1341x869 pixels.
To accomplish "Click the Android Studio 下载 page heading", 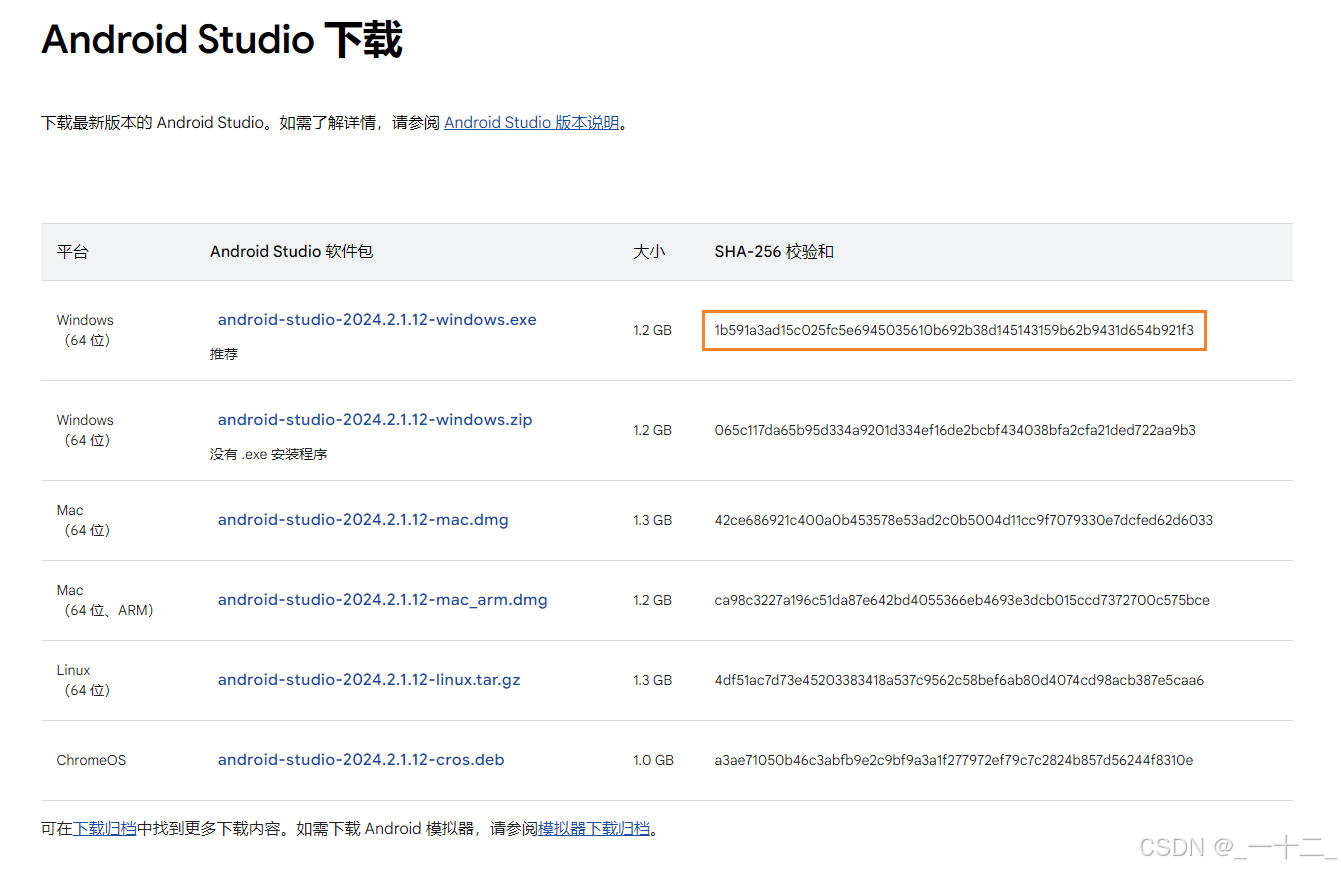I will pos(222,40).
